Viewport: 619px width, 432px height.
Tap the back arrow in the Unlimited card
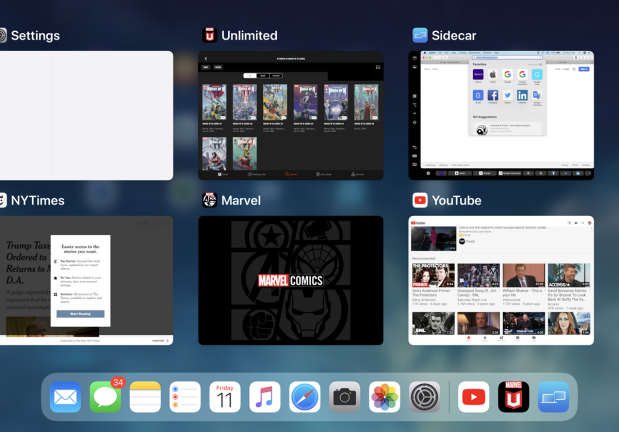[206, 58]
